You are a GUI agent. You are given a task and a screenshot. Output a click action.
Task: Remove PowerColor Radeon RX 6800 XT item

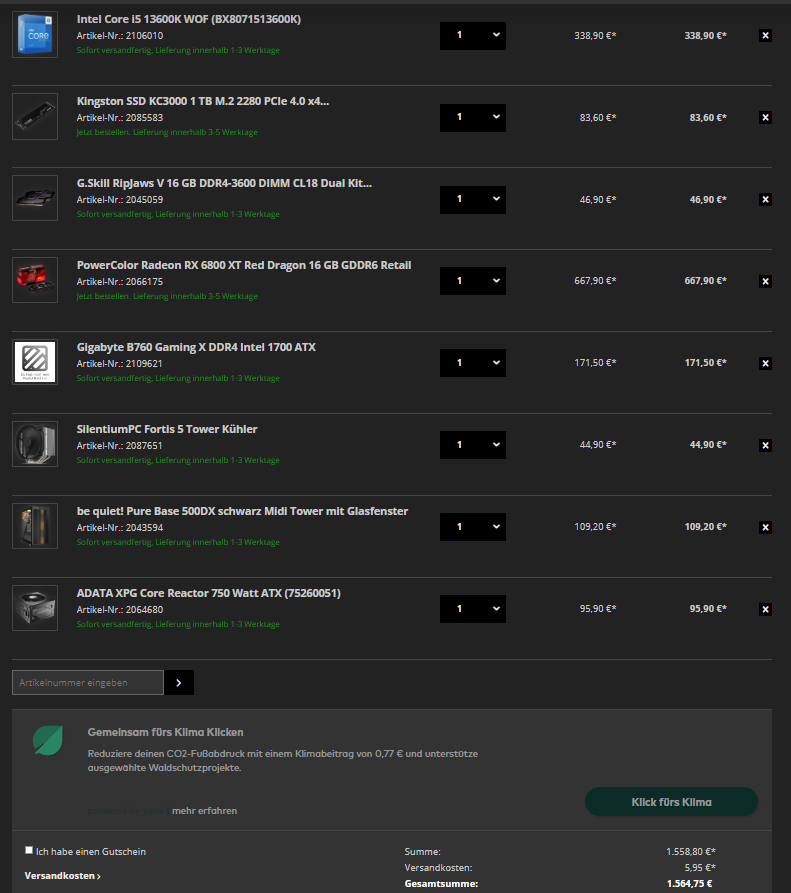[765, 281]
